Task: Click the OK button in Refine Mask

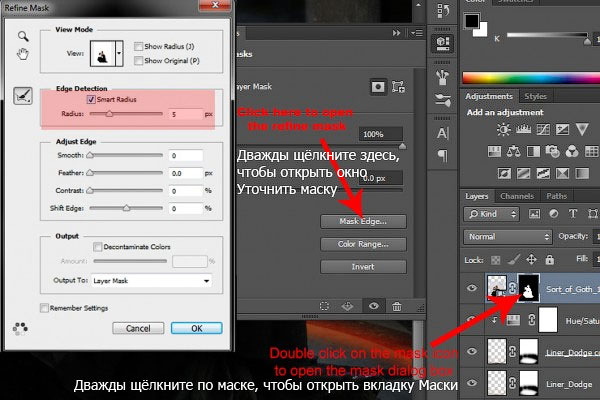Action: click(x=196, y=327)
